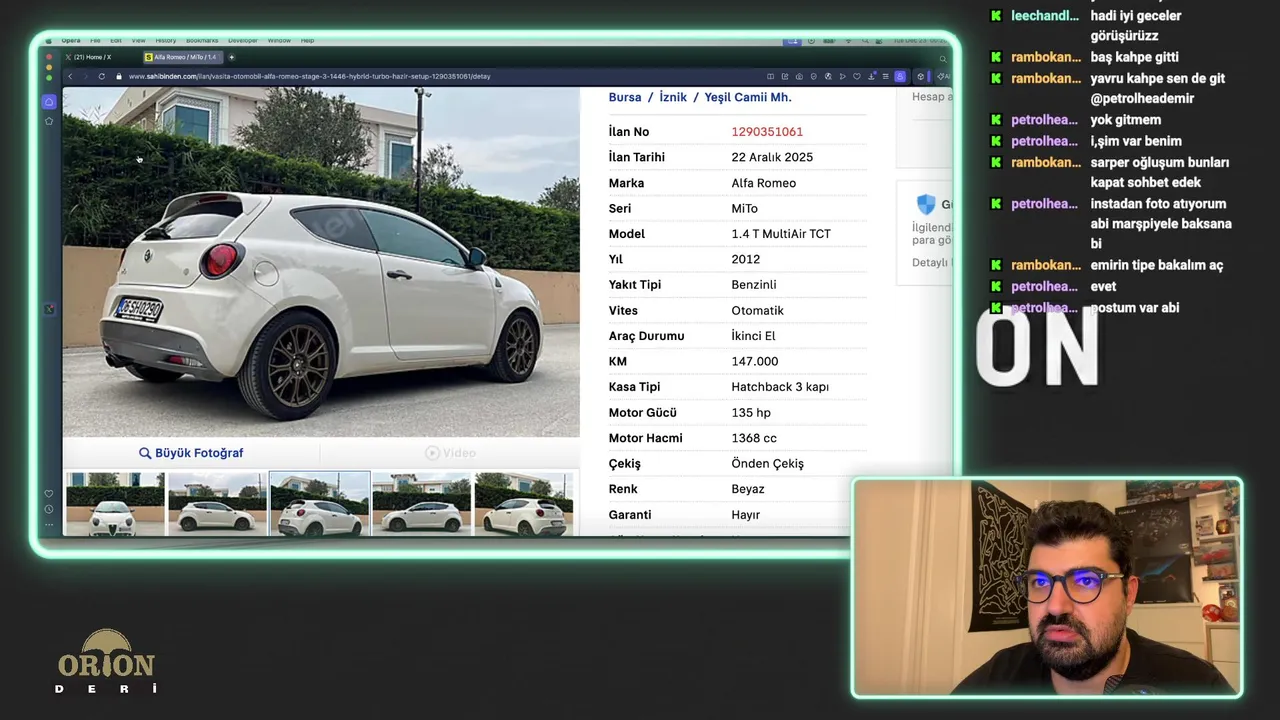Open a new tab with plus button
The image size is (1280, 720).
(232, 57)
